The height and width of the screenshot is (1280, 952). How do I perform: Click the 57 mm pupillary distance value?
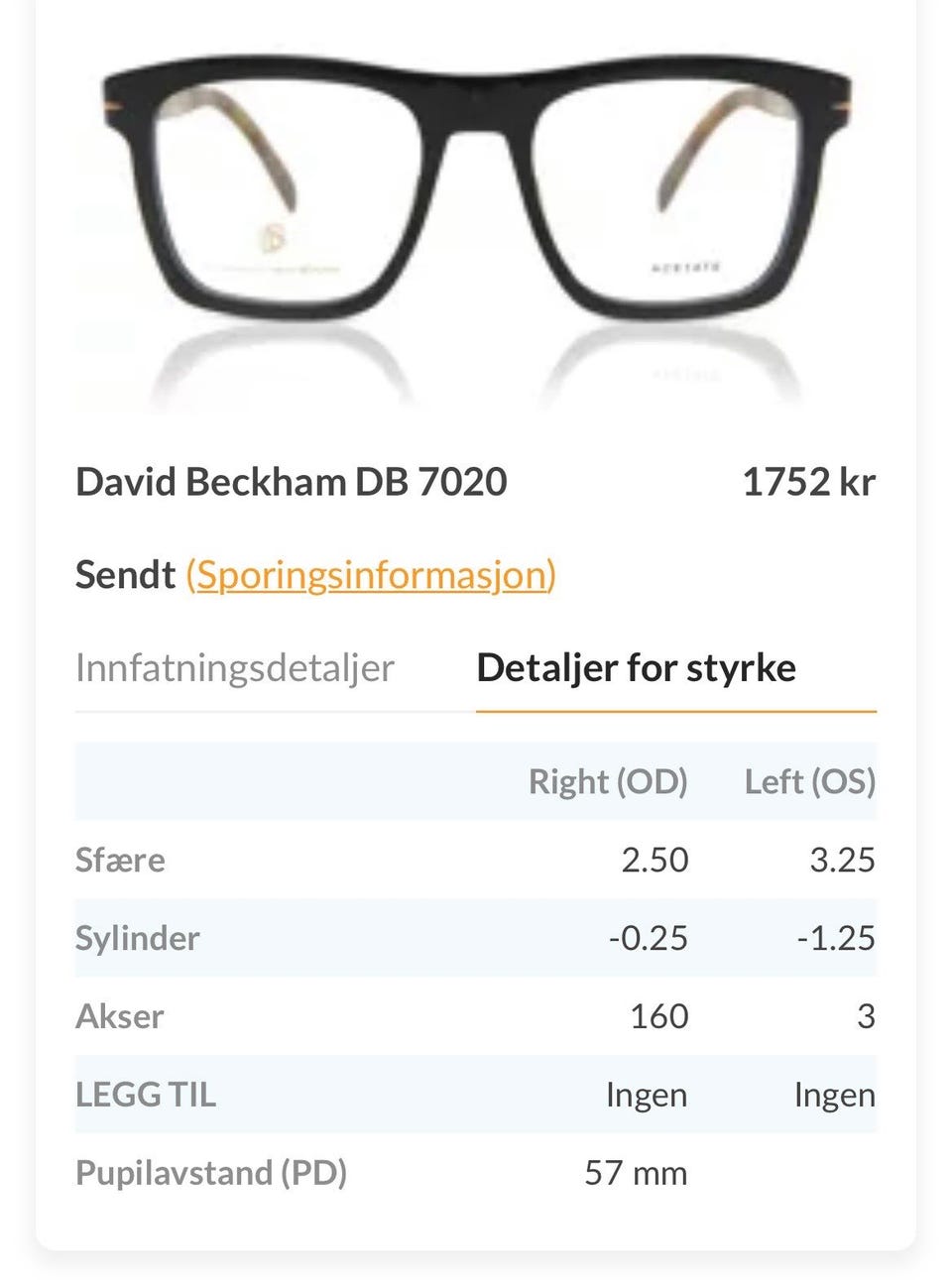(x=636, y=1173)
